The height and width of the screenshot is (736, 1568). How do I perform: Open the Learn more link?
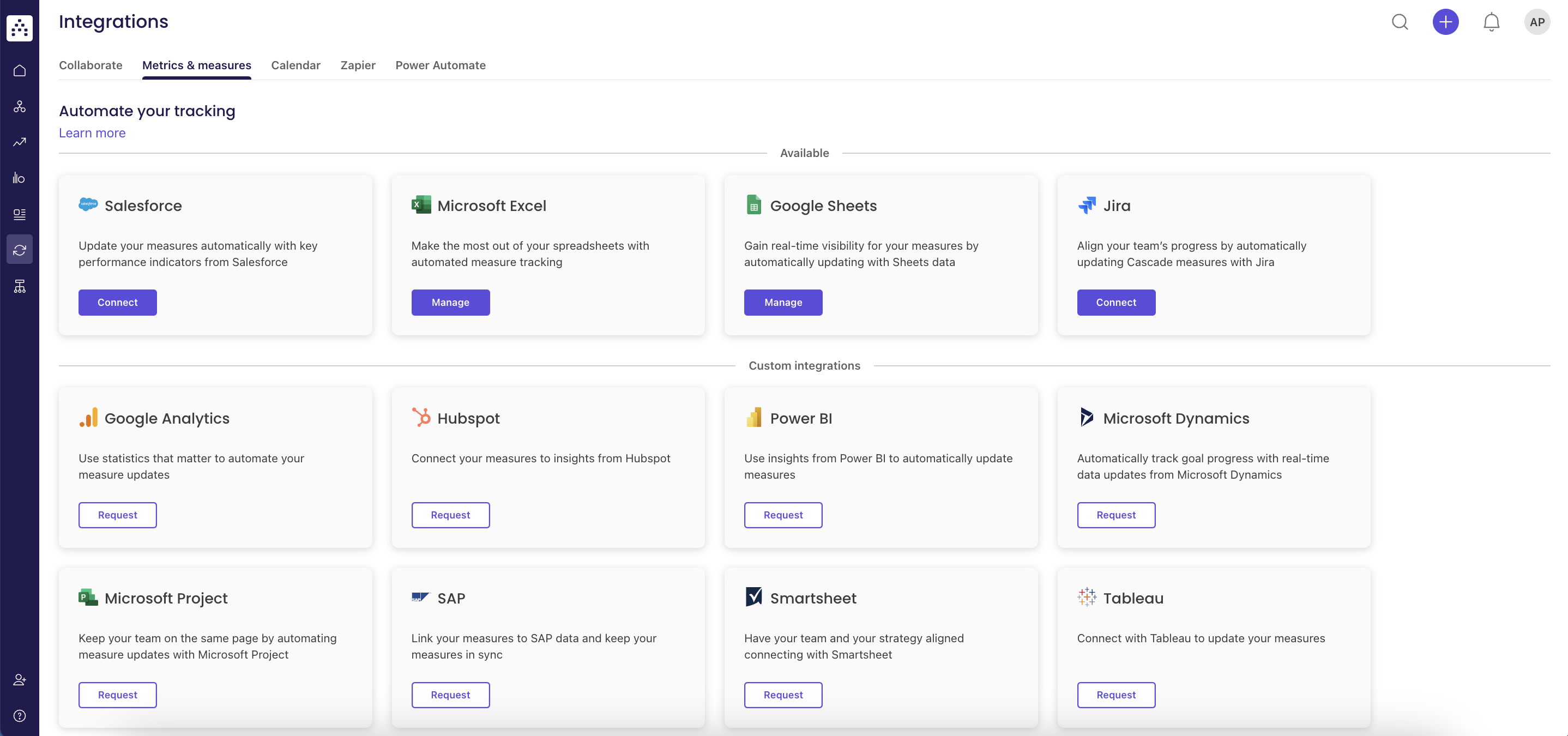coord(92,132)
